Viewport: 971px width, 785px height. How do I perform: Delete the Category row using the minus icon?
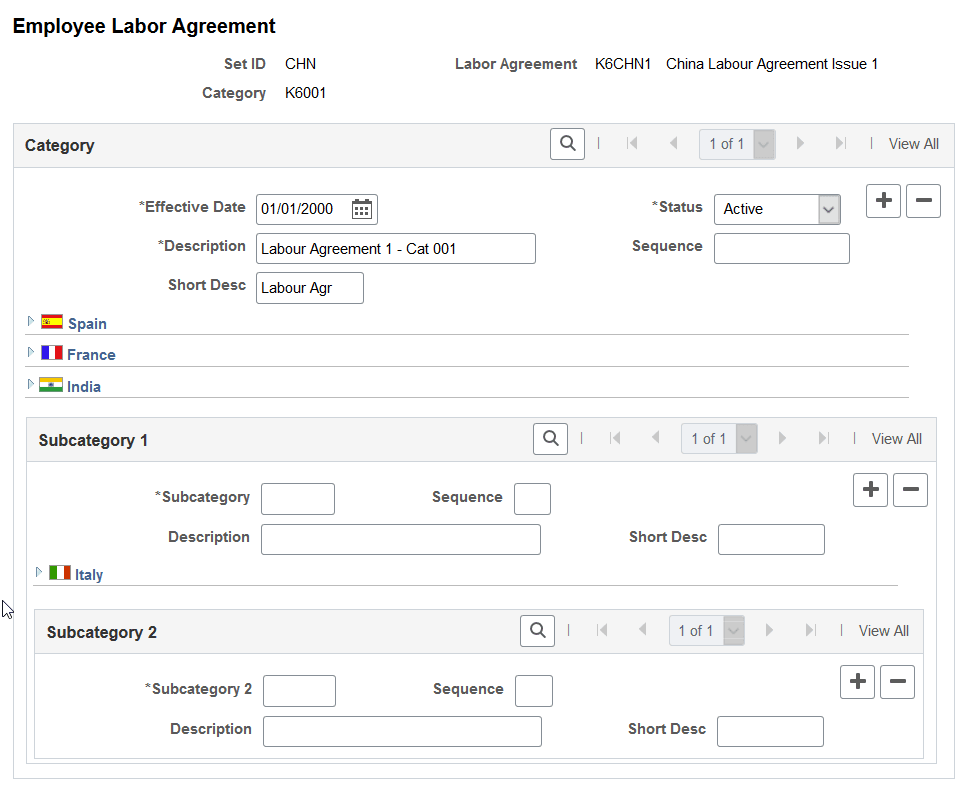(923, 200)
